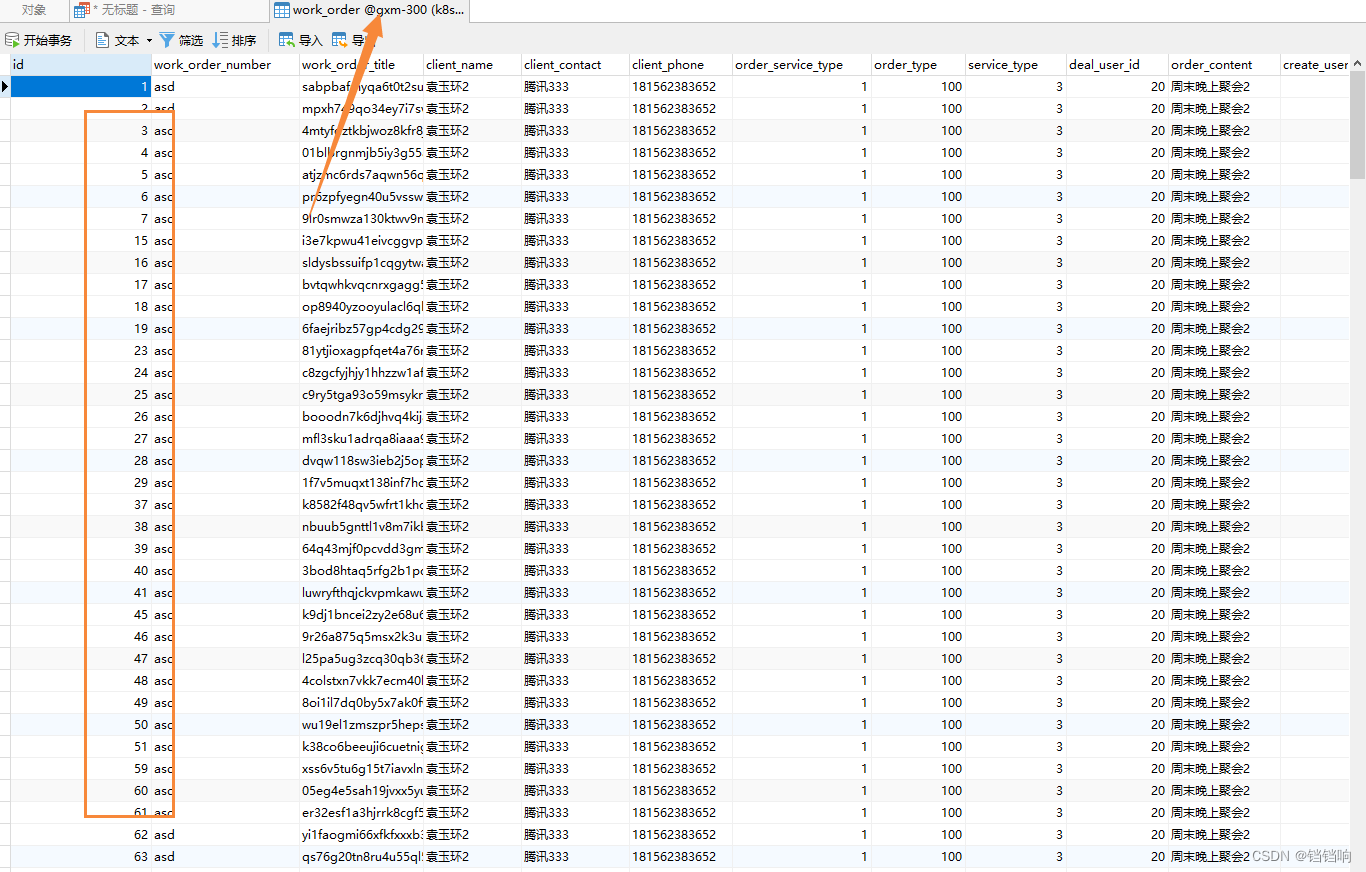Click the Import (导入) icon
1366x872 pixels.
click(287, 40)
